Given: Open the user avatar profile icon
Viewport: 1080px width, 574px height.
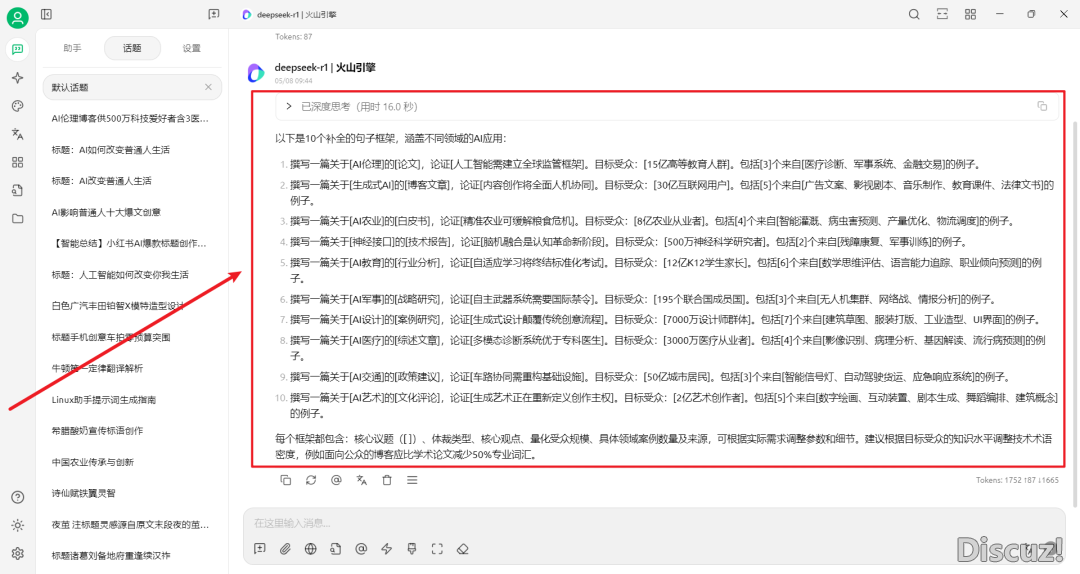Looking at the screenshot, I should point(17,17).
